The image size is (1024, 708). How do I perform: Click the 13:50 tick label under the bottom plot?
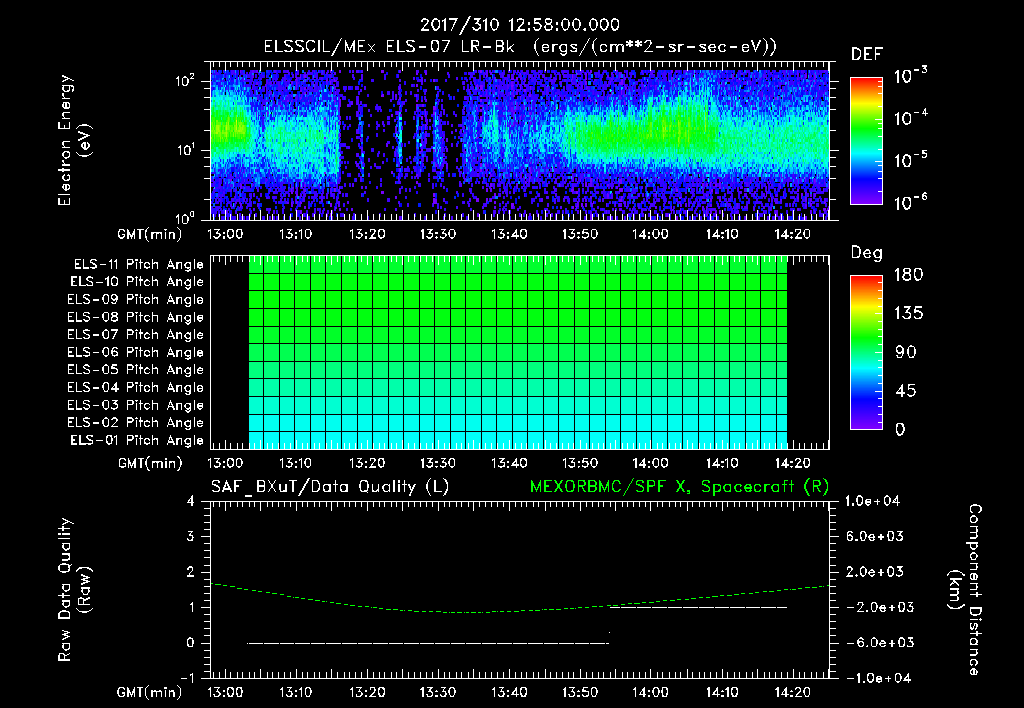580,692
